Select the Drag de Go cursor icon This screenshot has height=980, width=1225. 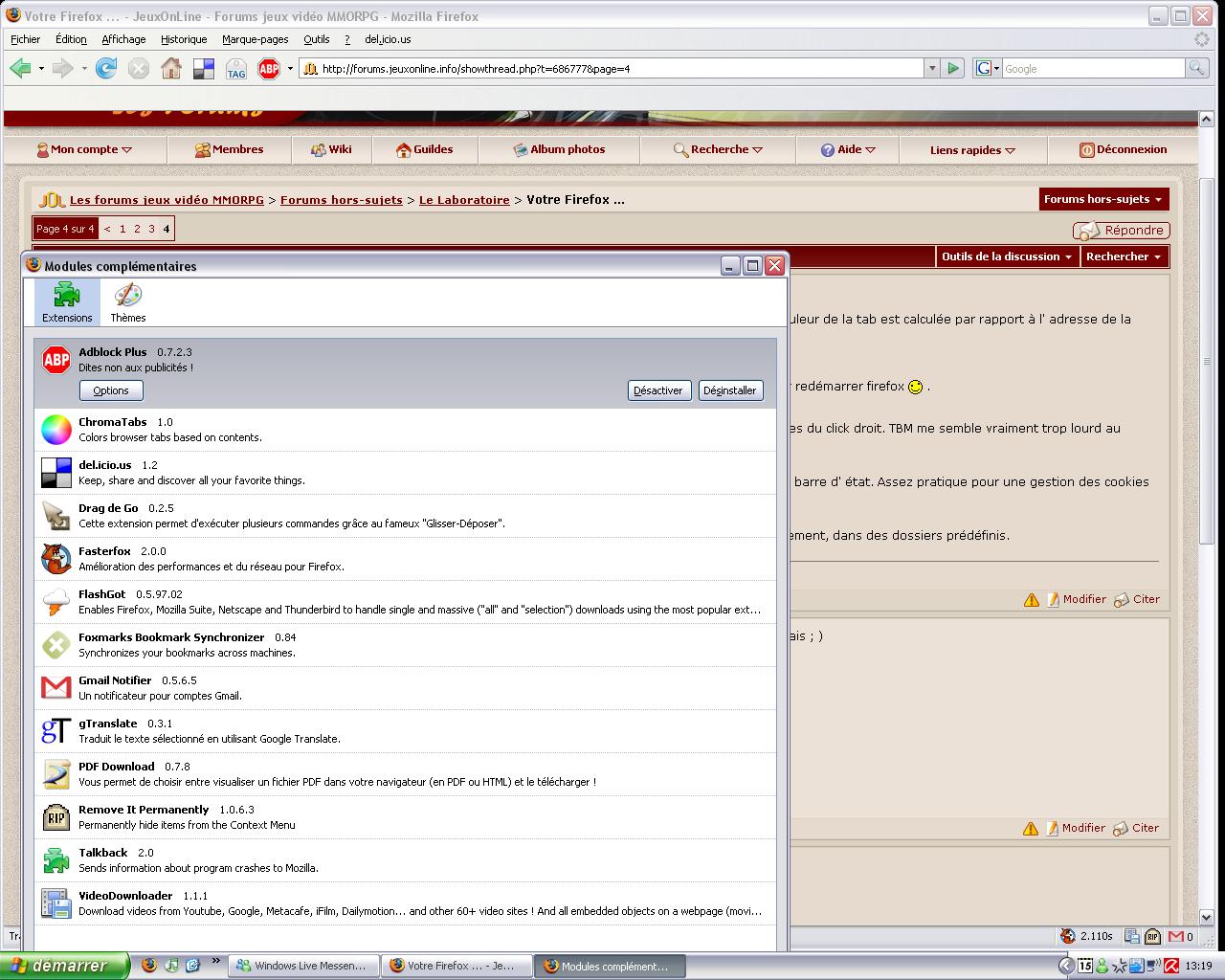coord(56,516)
